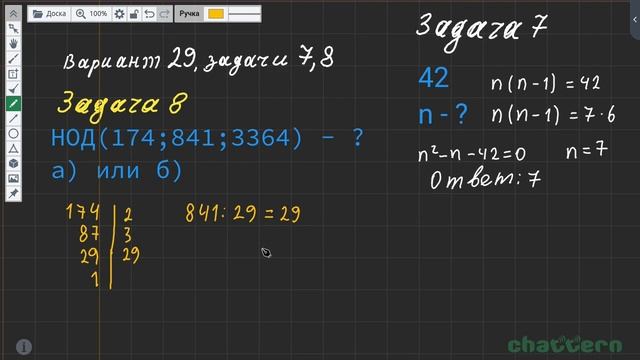This screenshot has height=360, width=640.
Task: Click the pin tool icon
Action: tap(13, 193)
